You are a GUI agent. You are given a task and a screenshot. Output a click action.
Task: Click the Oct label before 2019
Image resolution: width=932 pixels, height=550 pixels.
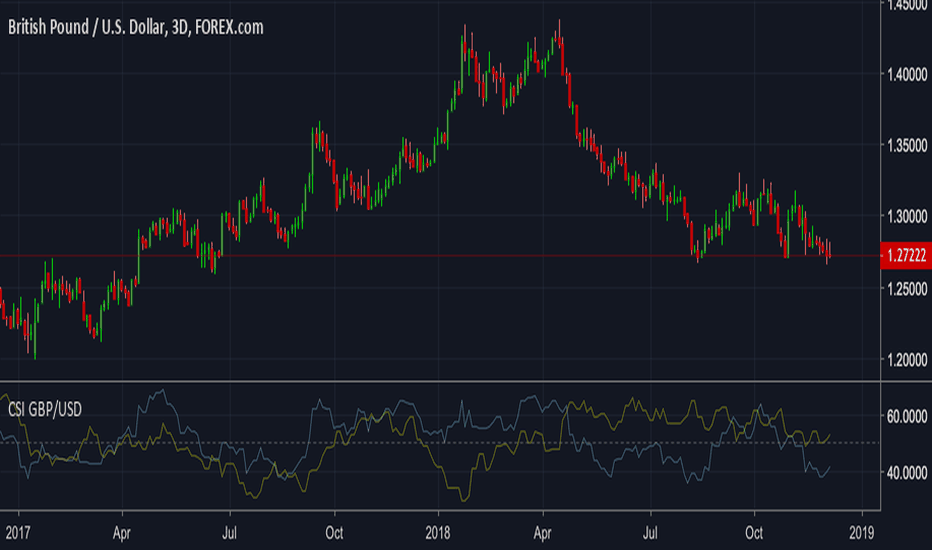tap(754, 533)
